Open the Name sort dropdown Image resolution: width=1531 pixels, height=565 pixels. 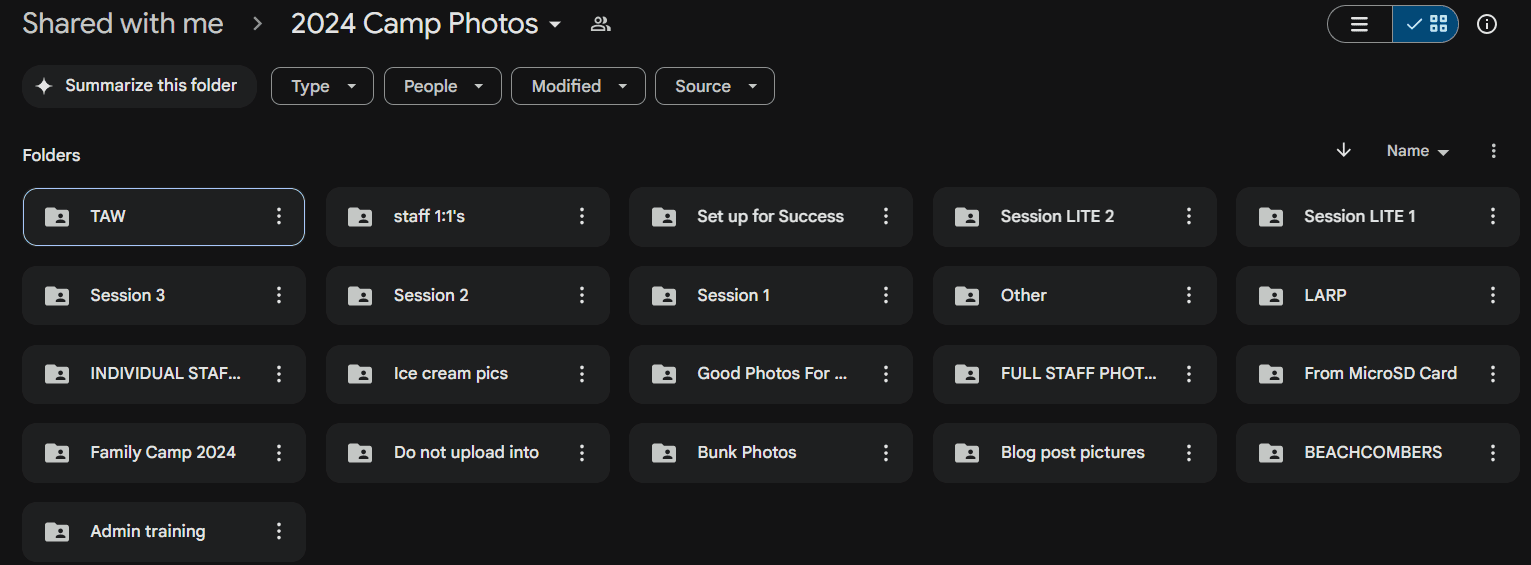click(x=1417, y=151)
